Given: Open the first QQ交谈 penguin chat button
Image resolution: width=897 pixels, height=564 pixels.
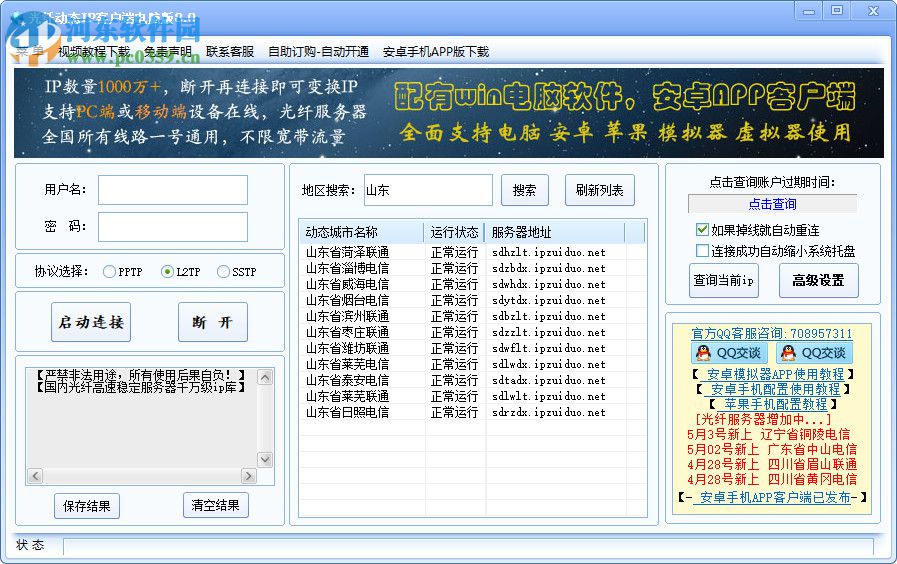Looking at the screenshot, I should click(728, 353).
